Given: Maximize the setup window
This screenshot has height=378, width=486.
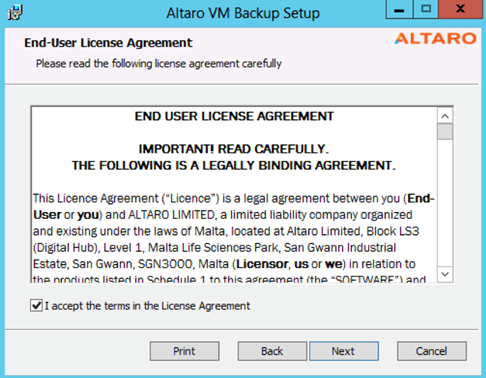Looking at the screenshot, I should pyautogui.click(x=426, y=9).
